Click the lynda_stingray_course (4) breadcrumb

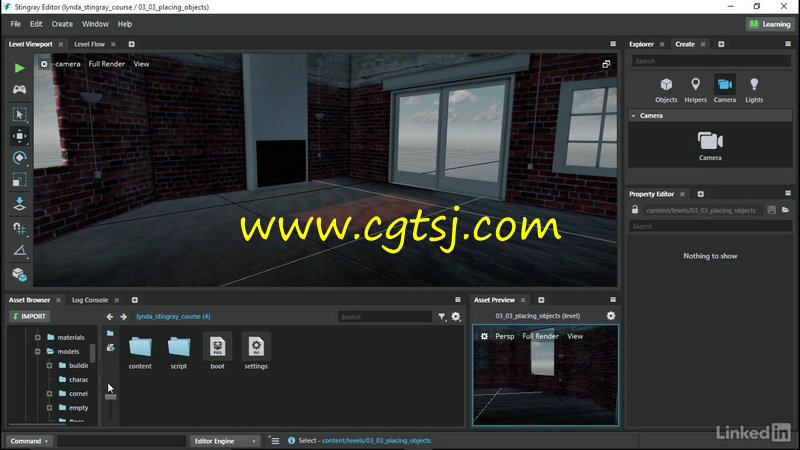pyautogui.click(x=173, y=316)
